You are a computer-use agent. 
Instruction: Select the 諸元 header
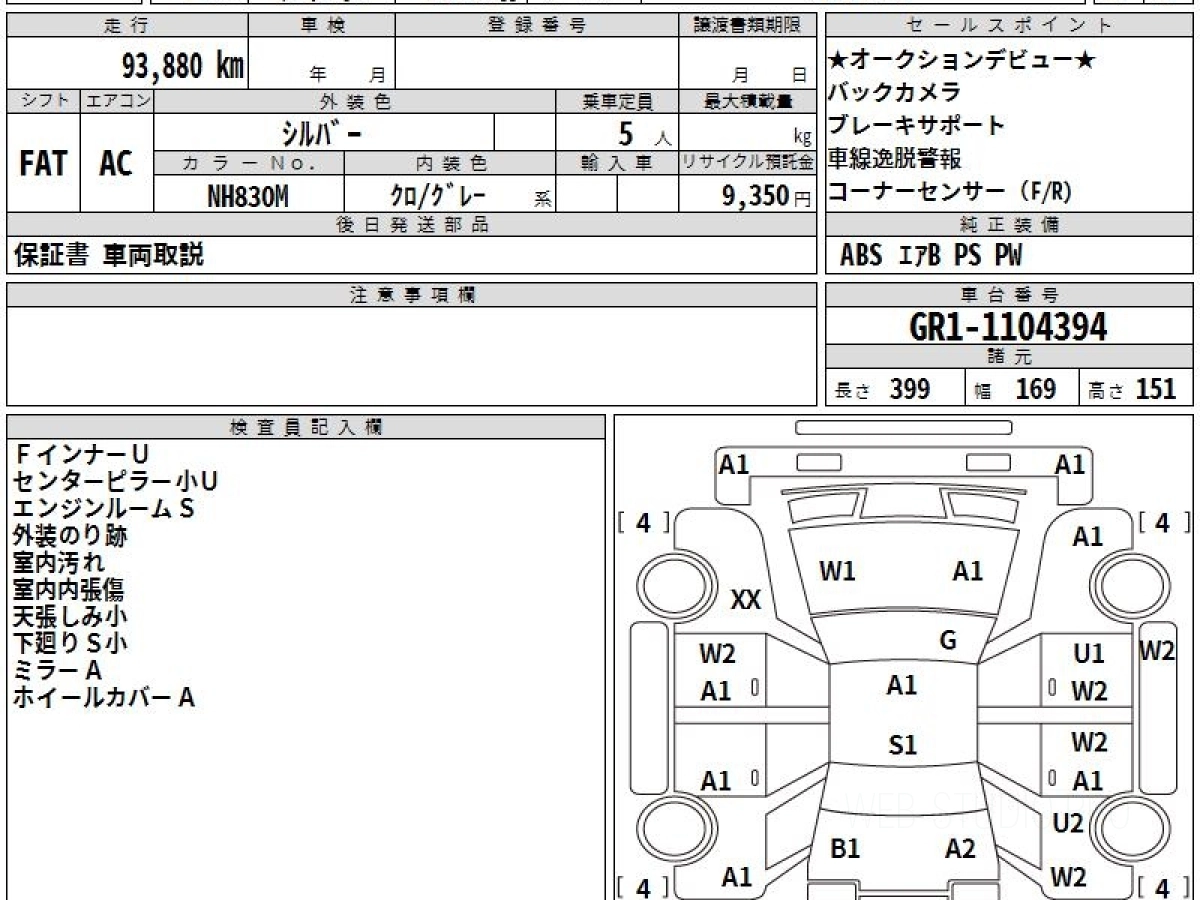(1010, 358)
